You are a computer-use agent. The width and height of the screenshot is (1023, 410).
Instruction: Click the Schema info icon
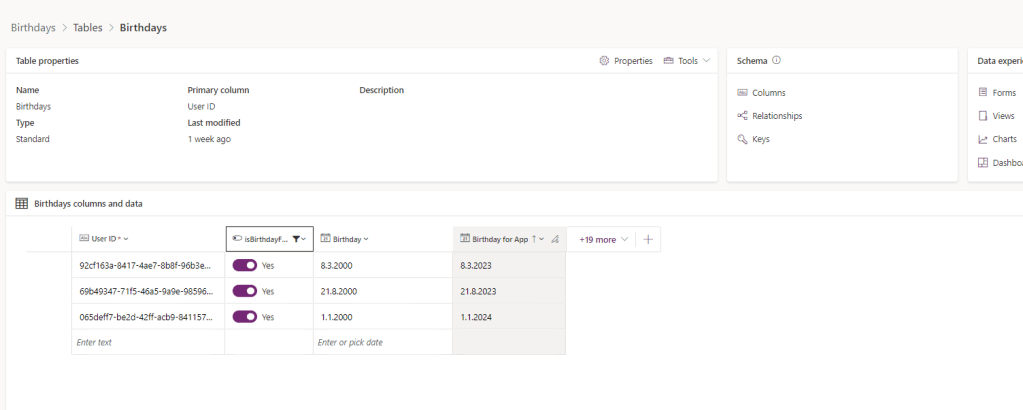click(776, 60)
